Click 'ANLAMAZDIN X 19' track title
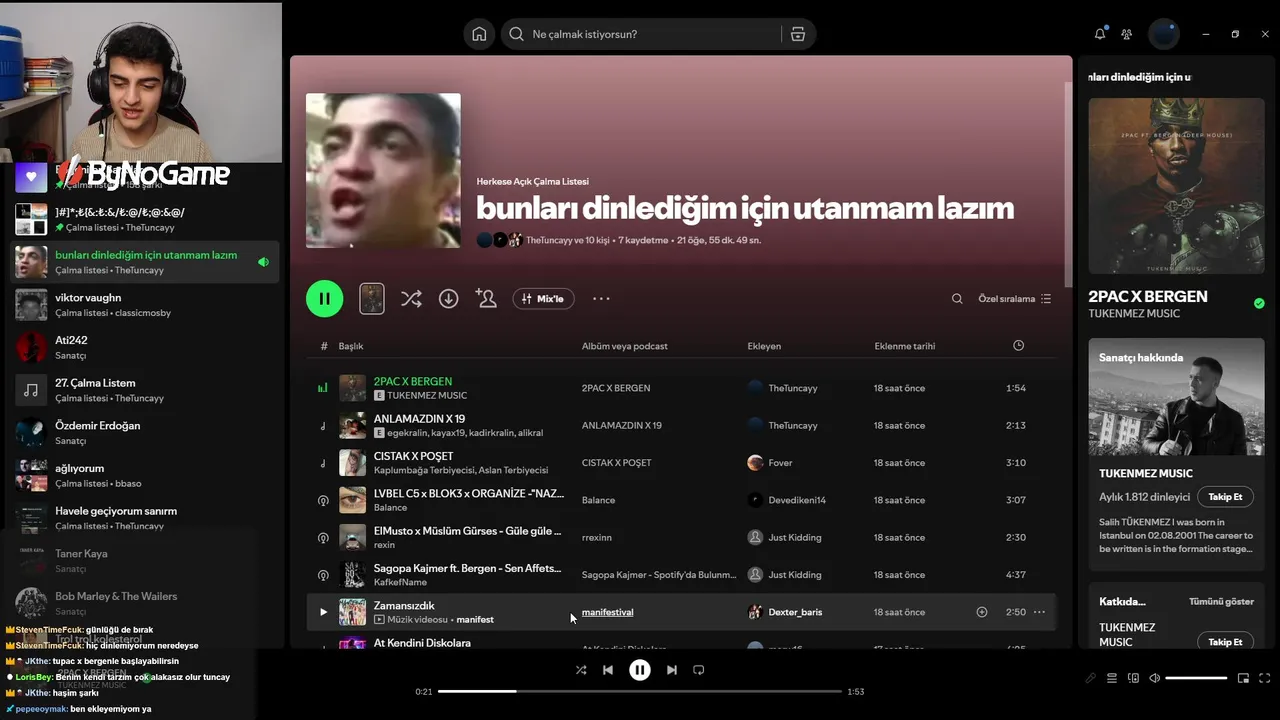 point(419,418)
